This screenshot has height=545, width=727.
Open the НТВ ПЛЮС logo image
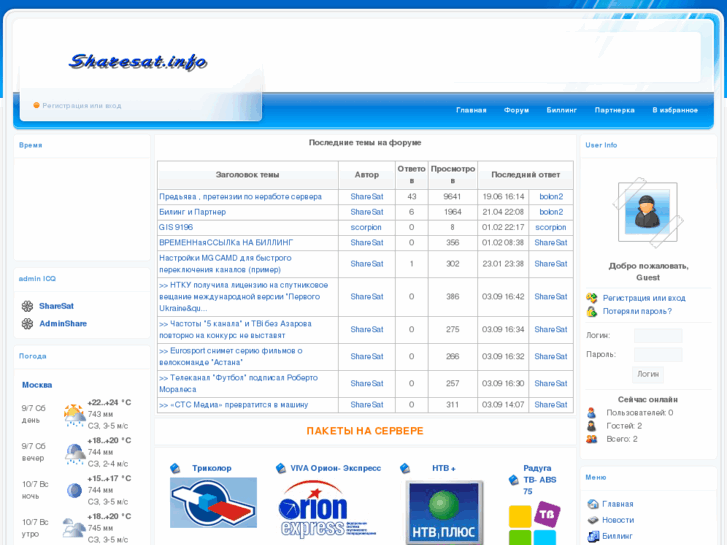[x=444, y=513]
